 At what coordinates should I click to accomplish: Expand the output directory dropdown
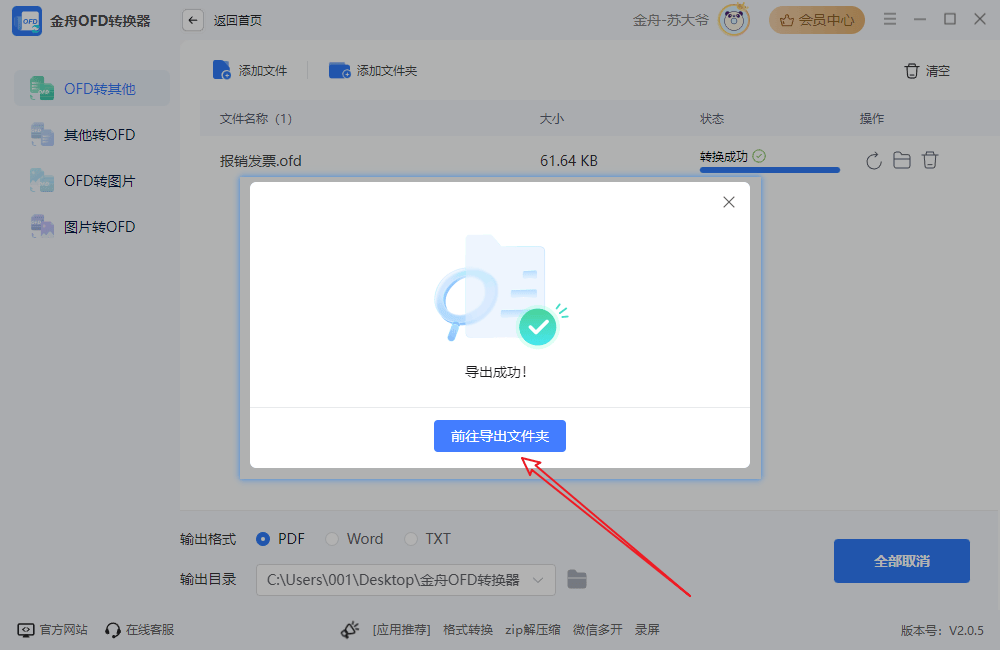(541, 580)
